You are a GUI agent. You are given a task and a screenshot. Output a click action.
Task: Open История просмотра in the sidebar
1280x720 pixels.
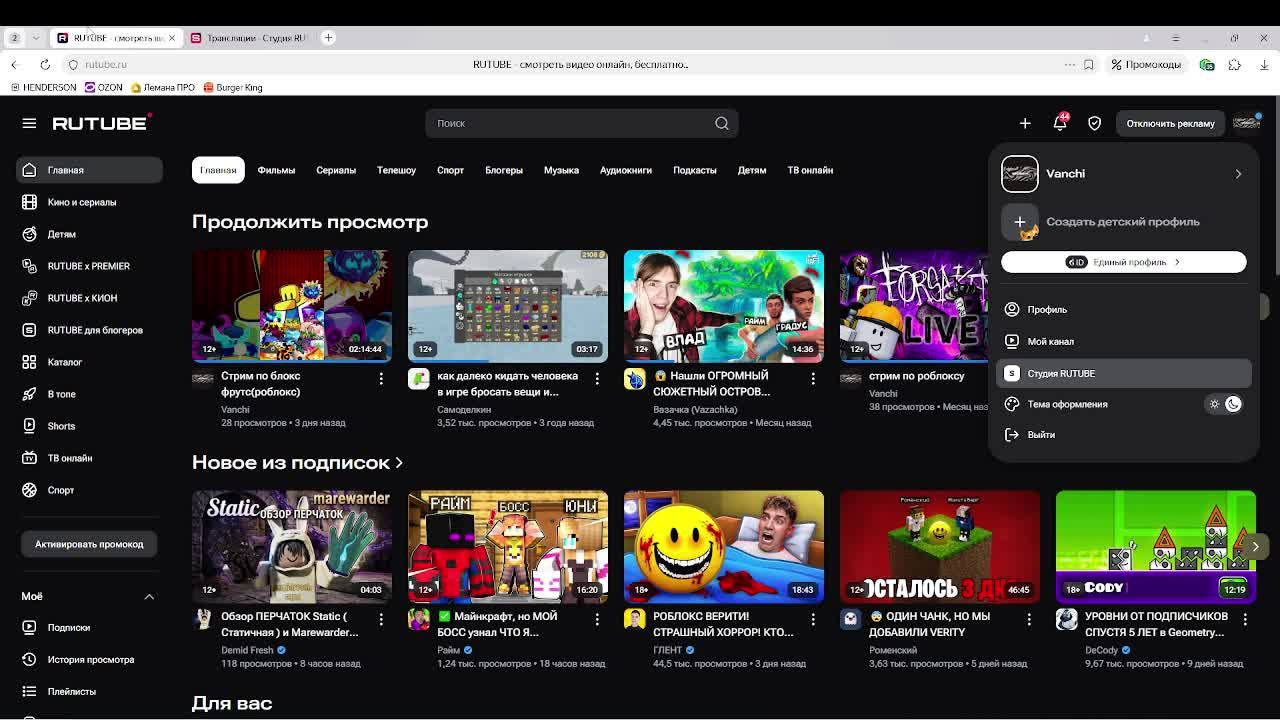coord(89,659)
